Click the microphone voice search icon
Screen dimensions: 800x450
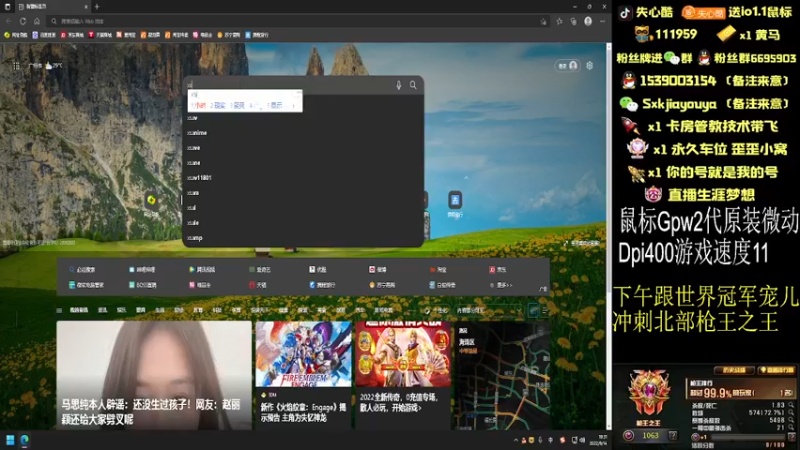coord(398,85)
